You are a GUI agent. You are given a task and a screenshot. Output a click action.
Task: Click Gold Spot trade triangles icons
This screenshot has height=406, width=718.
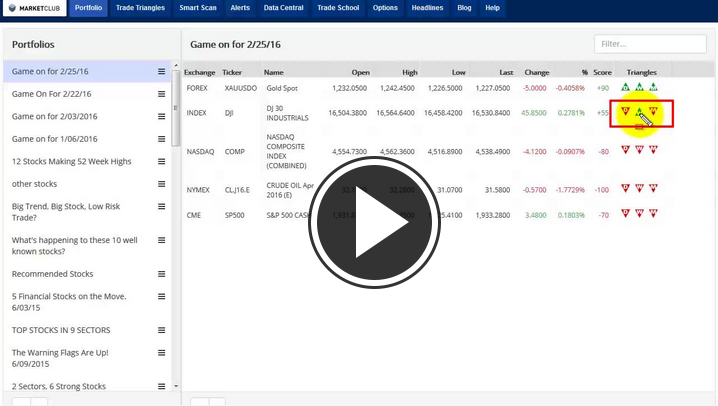[639, 88]
